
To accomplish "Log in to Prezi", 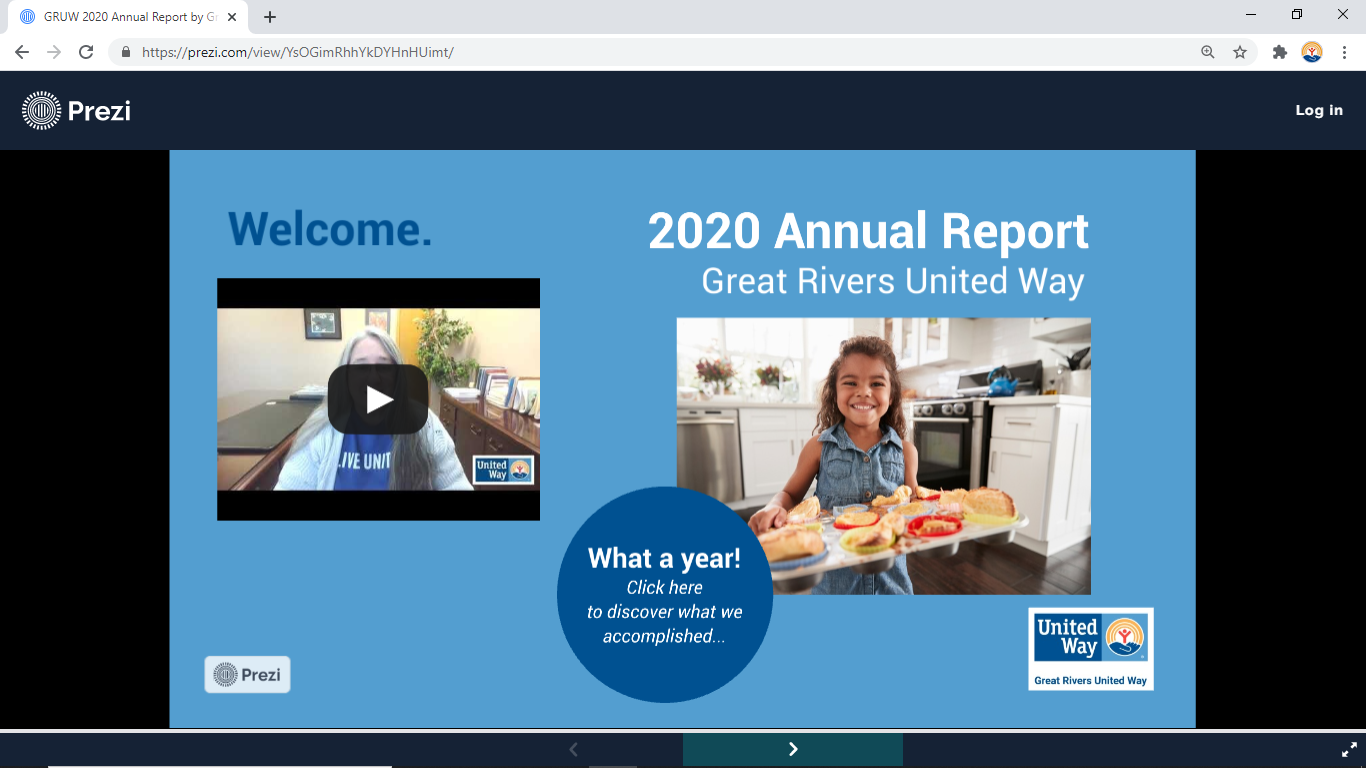I will tap(1319, 110).
